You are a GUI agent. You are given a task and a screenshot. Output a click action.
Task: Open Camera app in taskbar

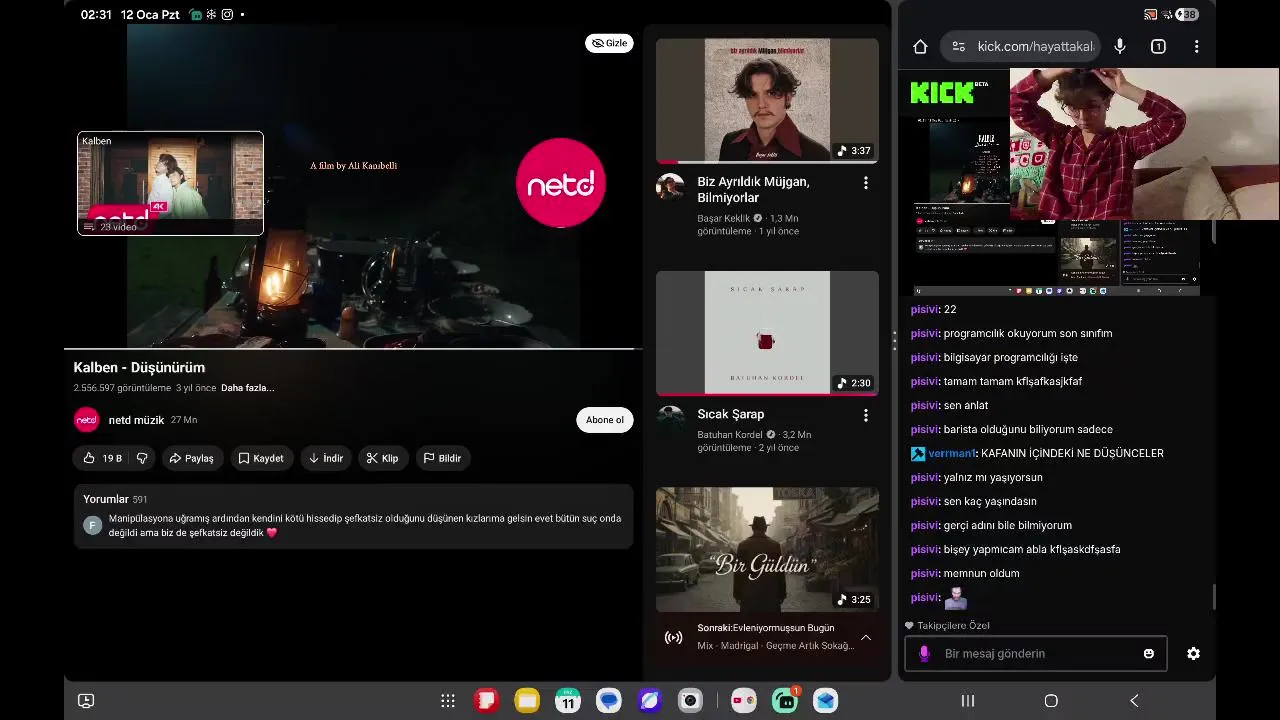pyautogui.click(x=690, y=701)
